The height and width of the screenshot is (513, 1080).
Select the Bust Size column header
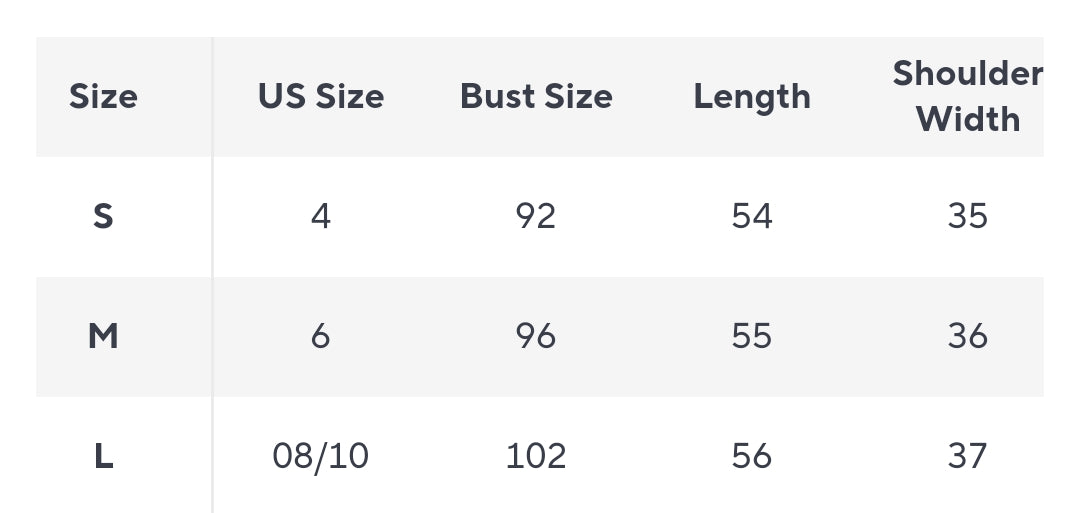(x=536, y=97)
